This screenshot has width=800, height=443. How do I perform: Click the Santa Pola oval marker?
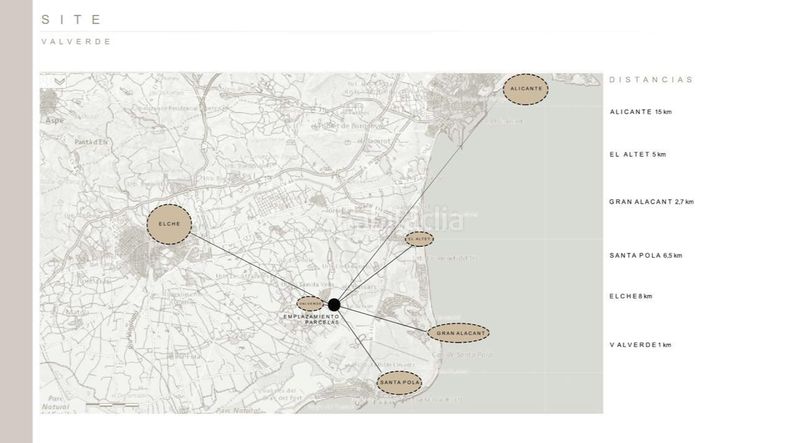point(399,383)
